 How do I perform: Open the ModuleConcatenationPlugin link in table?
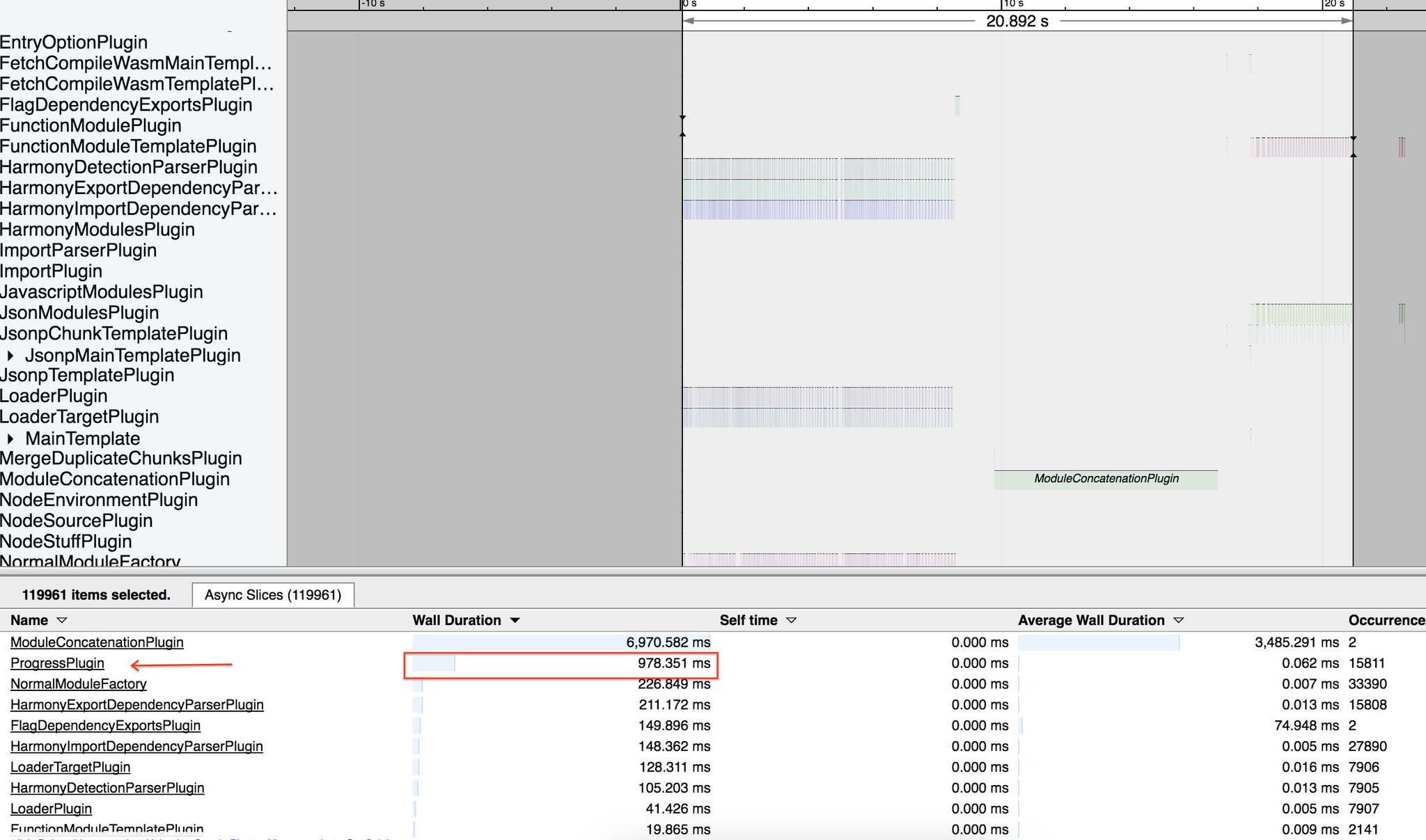(x=97, y=642)
